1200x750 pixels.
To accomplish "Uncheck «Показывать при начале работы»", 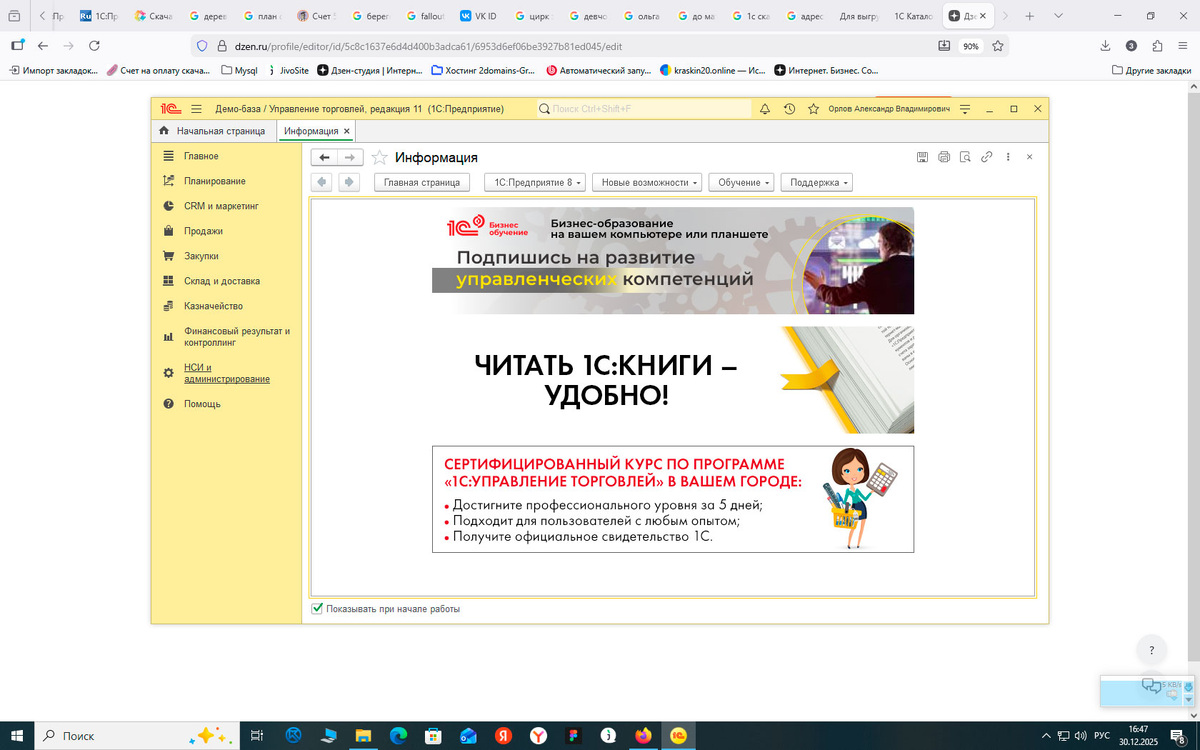I will coord(317,608).
